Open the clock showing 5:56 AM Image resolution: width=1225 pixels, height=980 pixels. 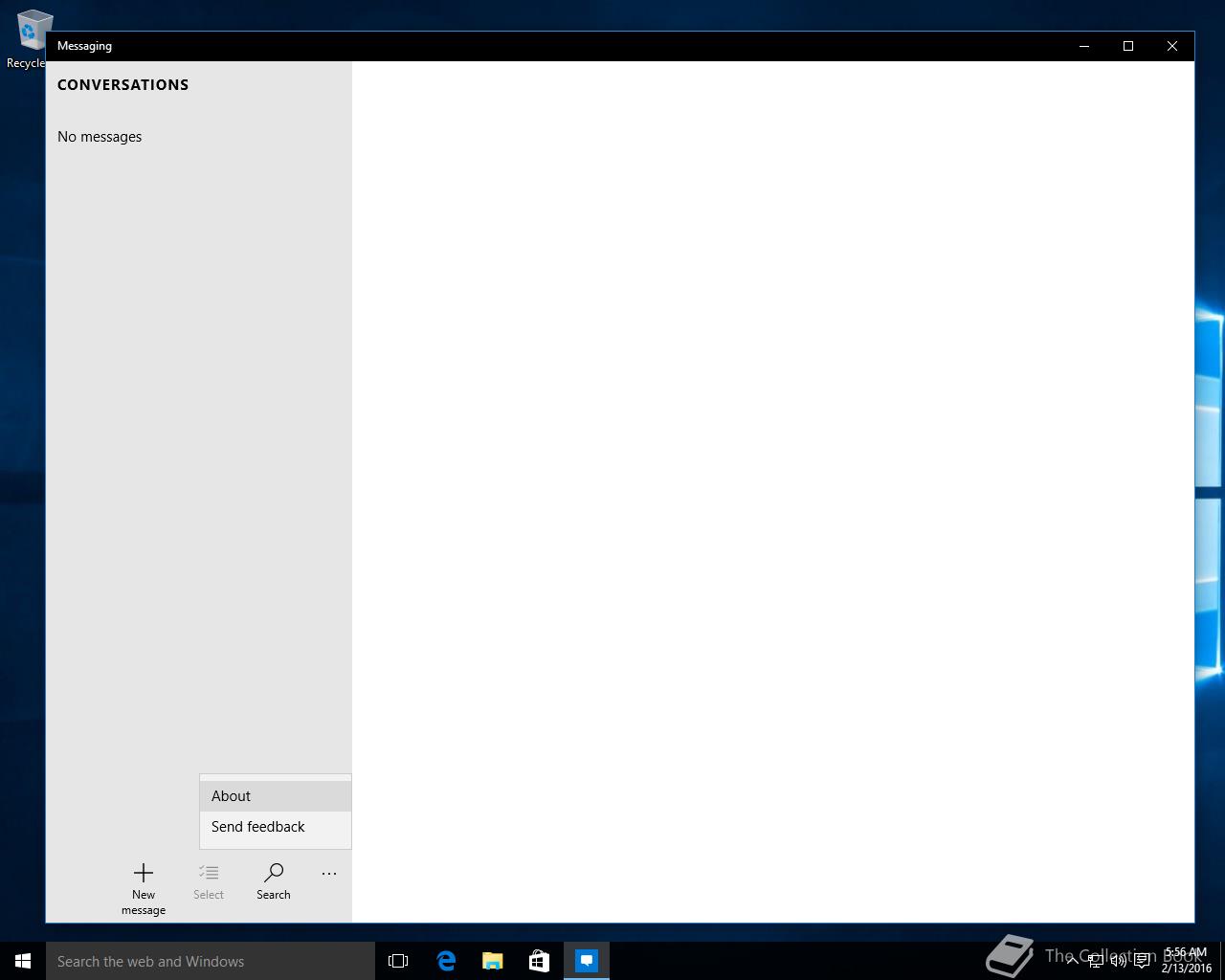click(x=1186, y=960)
